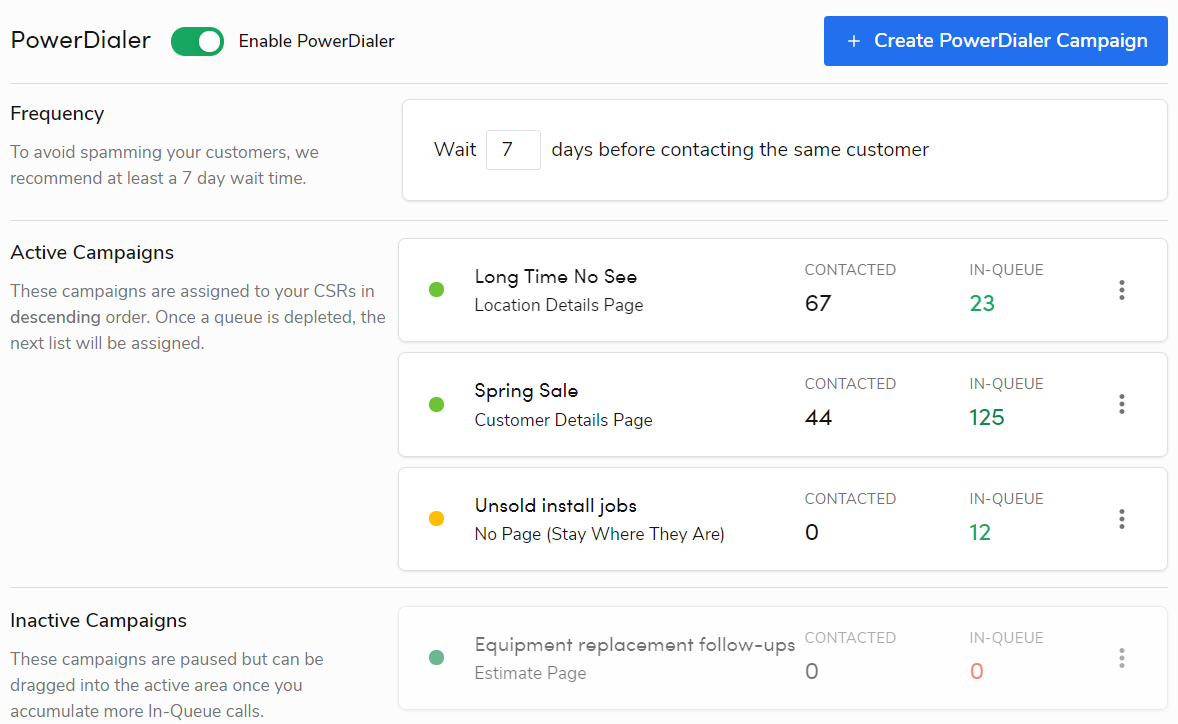
Task: Disable PowerDialer using the toggle switch
Action: pyautogui.click(x=197, y=41)
